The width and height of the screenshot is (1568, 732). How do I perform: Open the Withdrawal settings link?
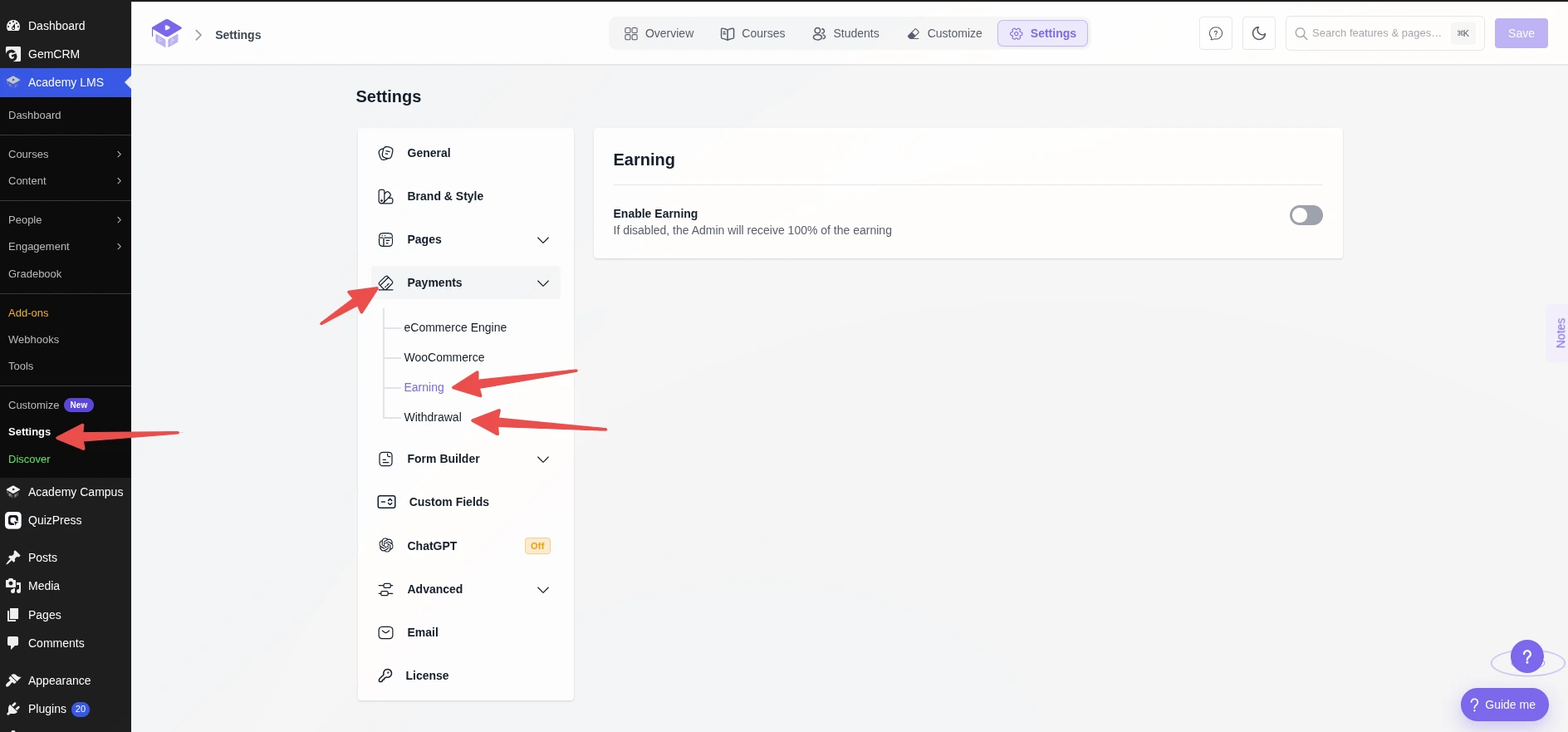pos(433,417)
